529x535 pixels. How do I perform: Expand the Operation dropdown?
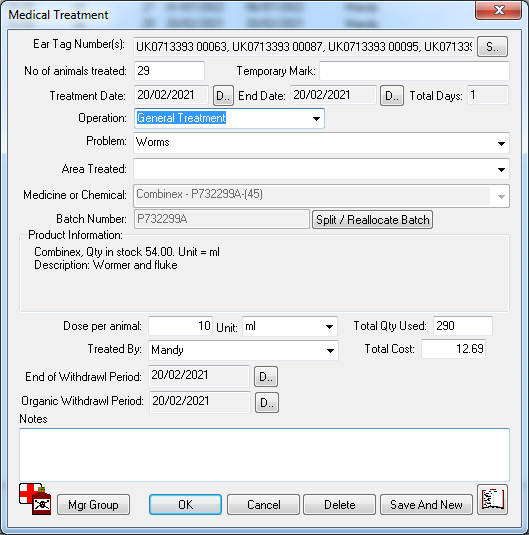(316, 119)
